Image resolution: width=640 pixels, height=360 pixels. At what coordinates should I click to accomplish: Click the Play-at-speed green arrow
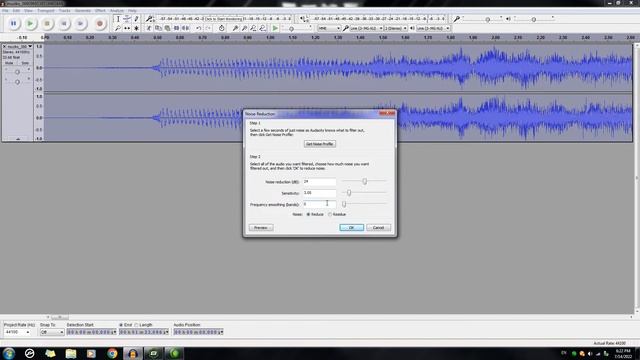275,28
